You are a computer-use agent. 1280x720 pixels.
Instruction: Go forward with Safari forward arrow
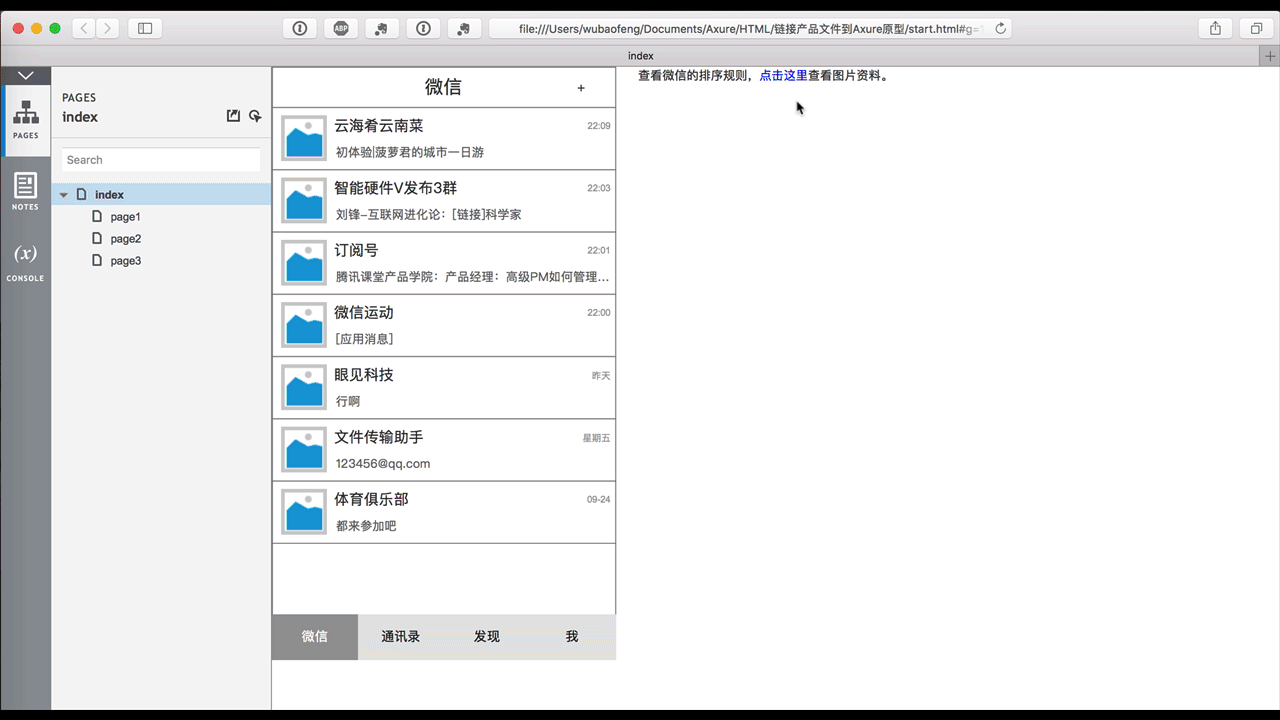pos(108,29)
